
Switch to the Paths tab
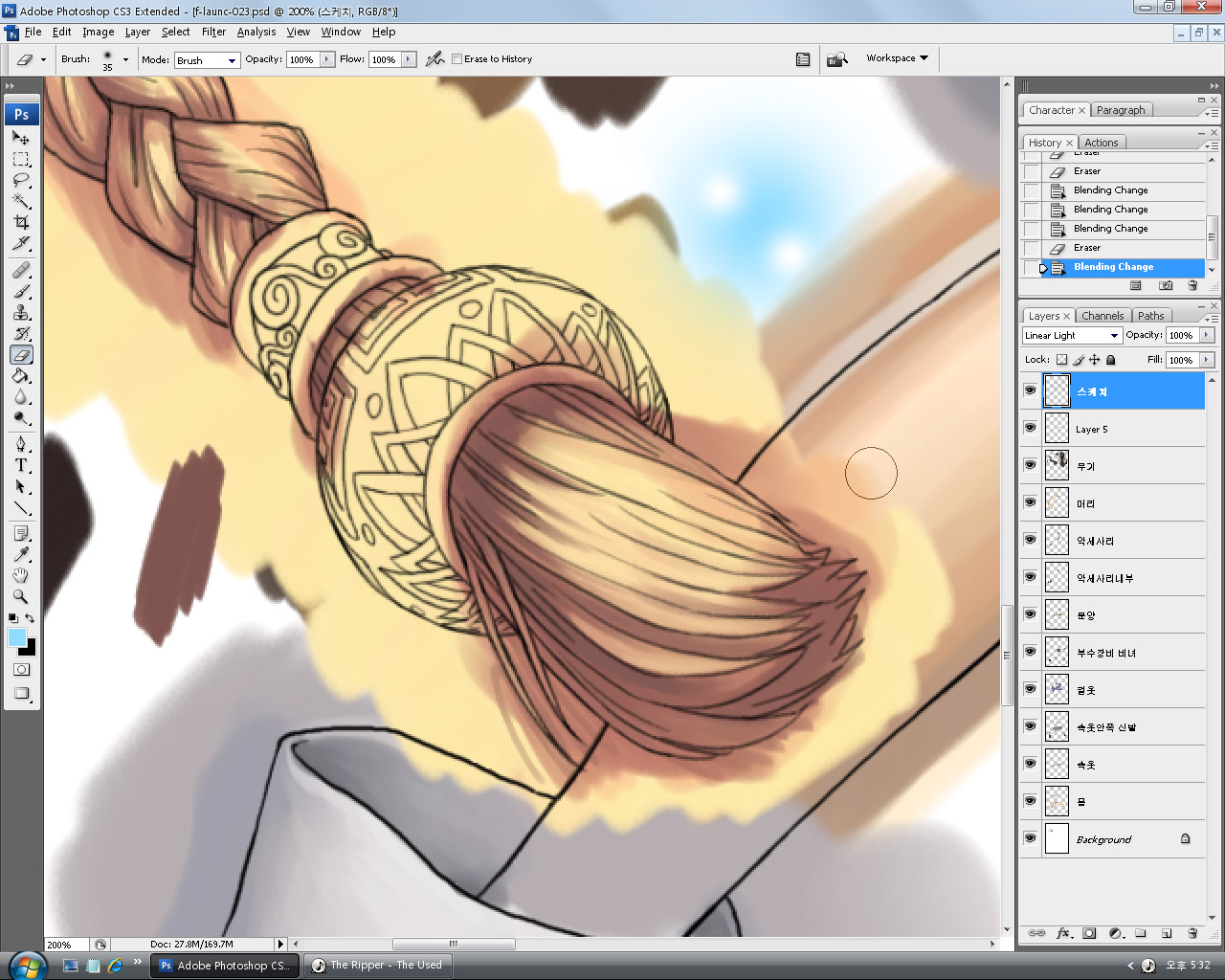pyautogui.click(x=1150, y=316)
